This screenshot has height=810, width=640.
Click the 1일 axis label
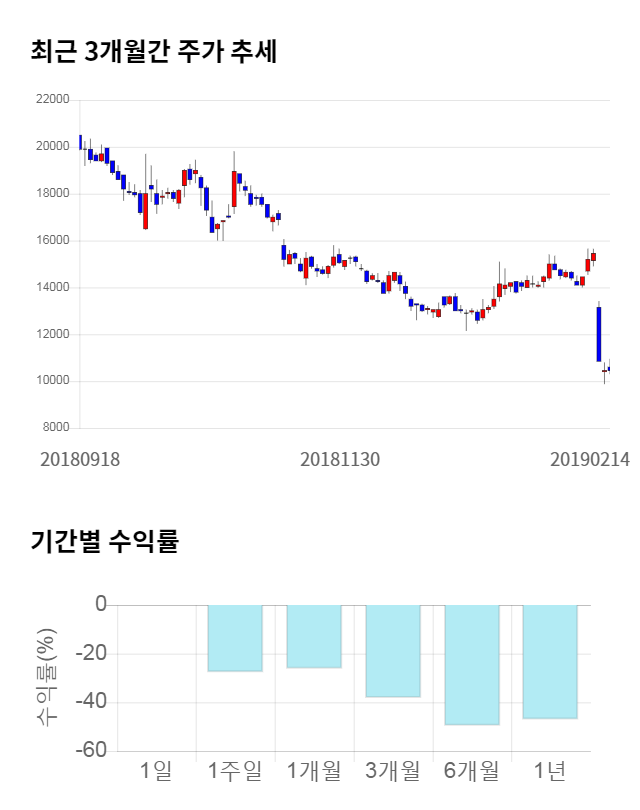tap(157, 771)
